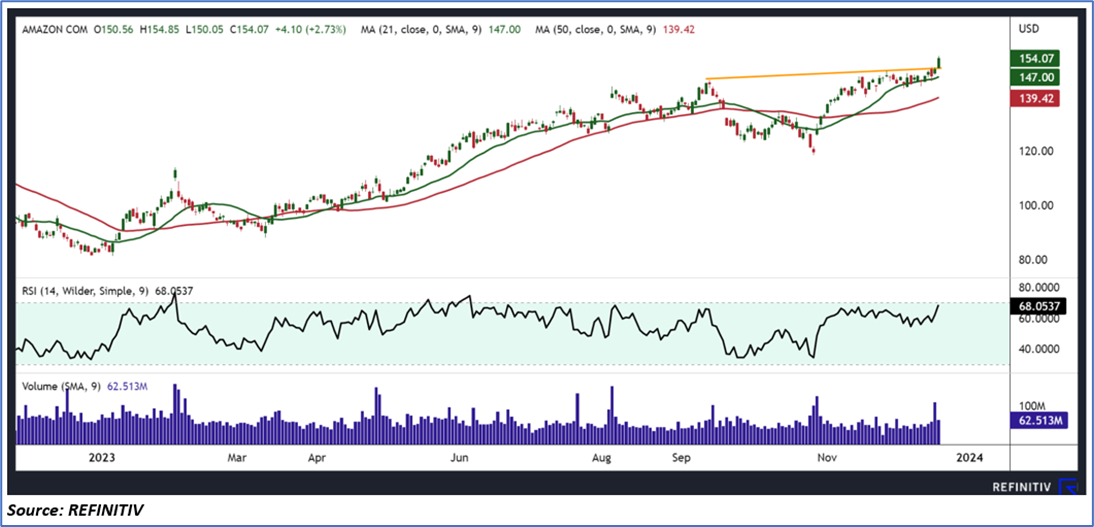Click the 80.0000 RSI axis label
The width and height of the screenshot is (1094, 527).
1040,287
